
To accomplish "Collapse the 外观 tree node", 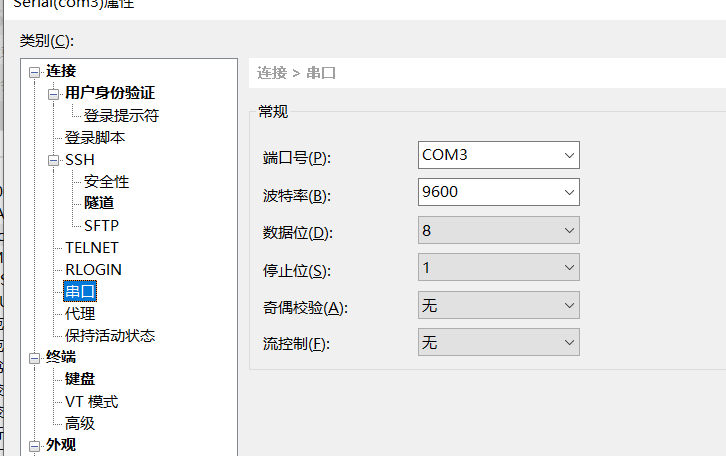I will (x=35, y=445).
